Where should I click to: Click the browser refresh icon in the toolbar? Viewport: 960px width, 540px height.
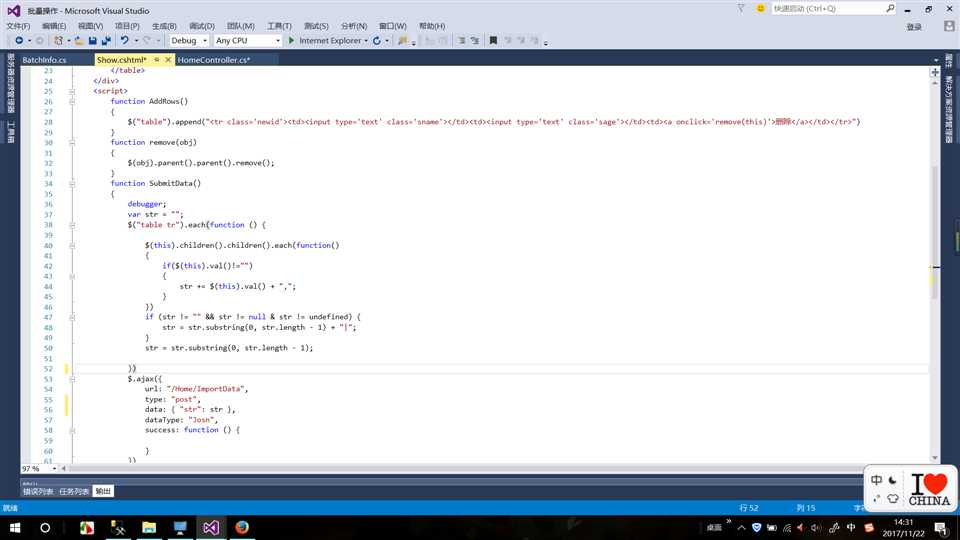[x=377, y=40]
